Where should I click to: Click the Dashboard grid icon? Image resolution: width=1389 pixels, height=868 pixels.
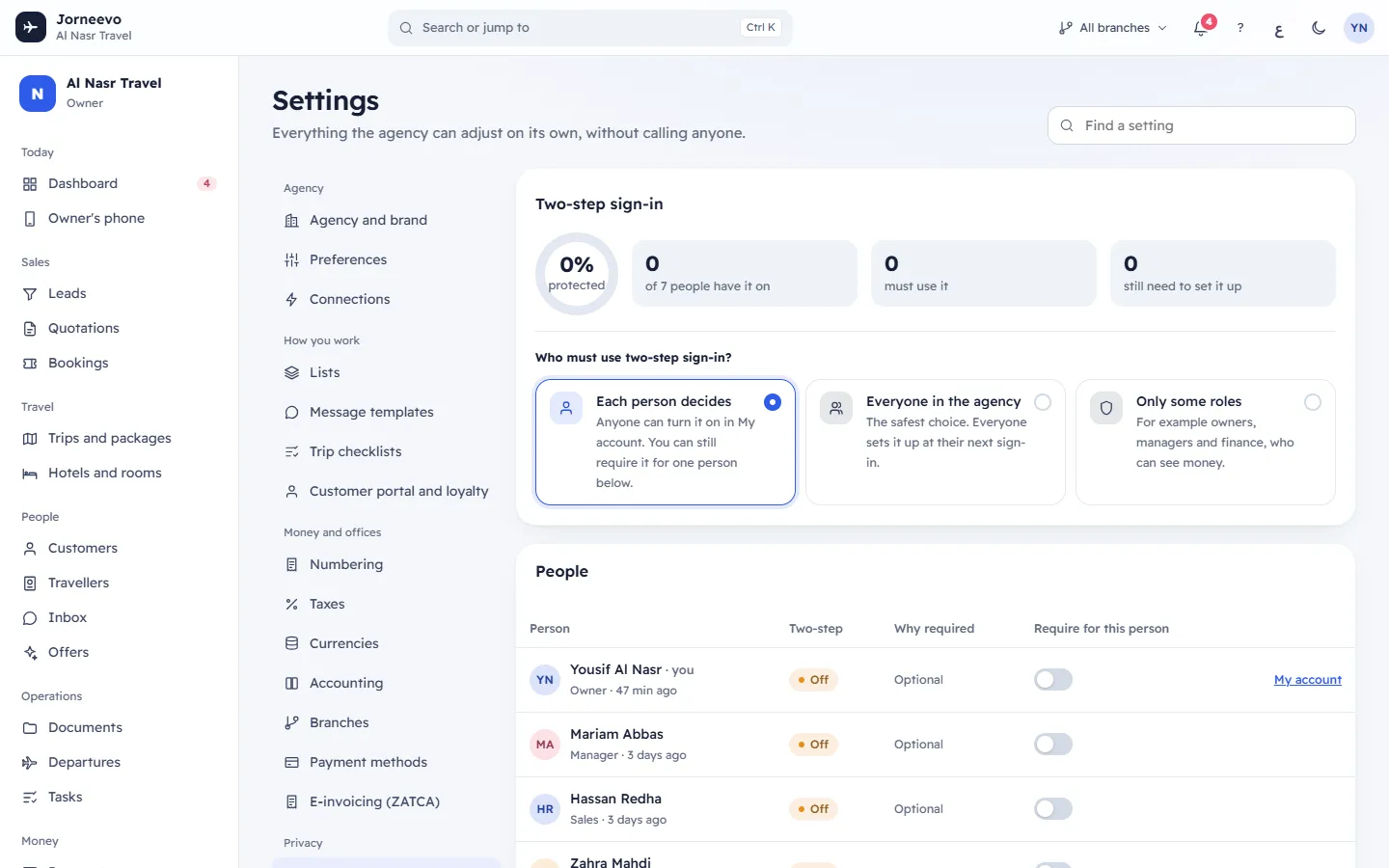[x=30, y=183]
